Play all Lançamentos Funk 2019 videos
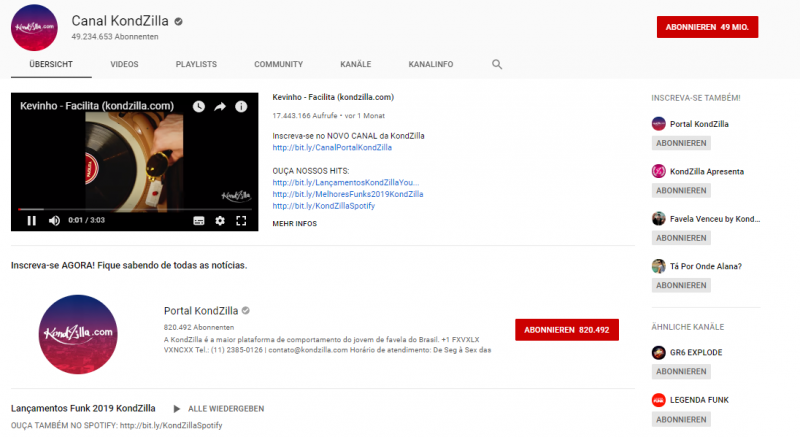The height and width of the screenshot is (437, 800). (x=218, y=408)
